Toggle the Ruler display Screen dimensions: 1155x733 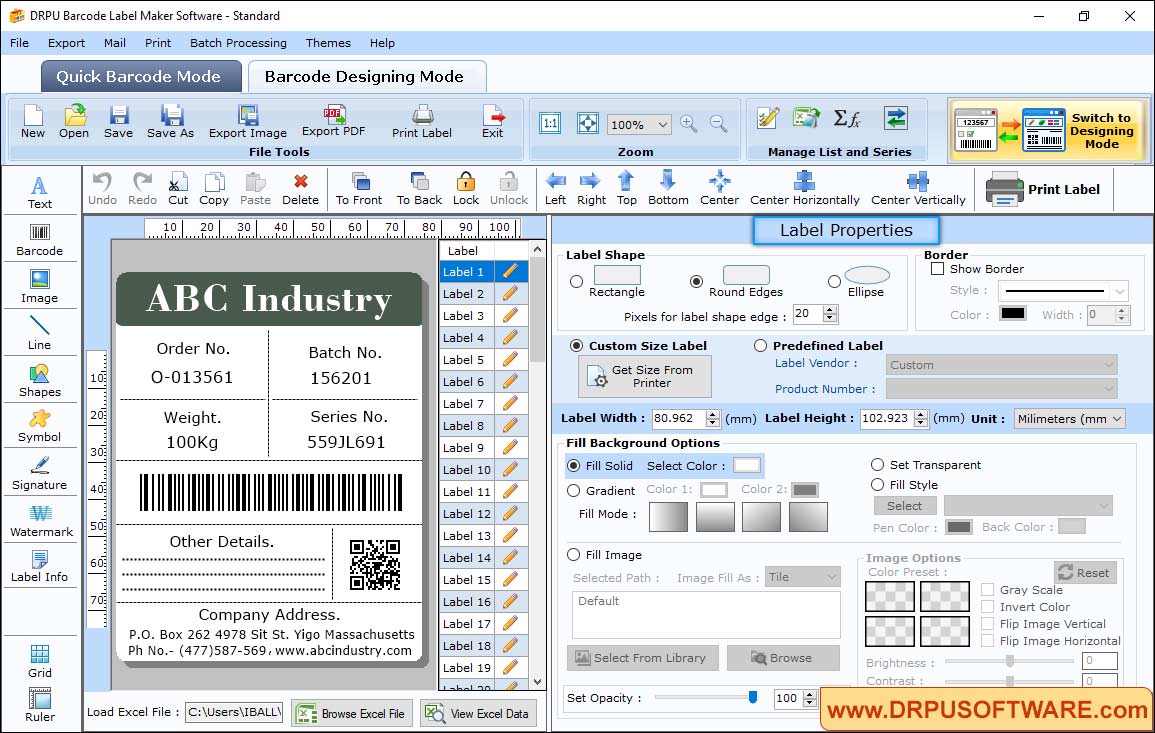pyautogui.click(x=40, y=705)
